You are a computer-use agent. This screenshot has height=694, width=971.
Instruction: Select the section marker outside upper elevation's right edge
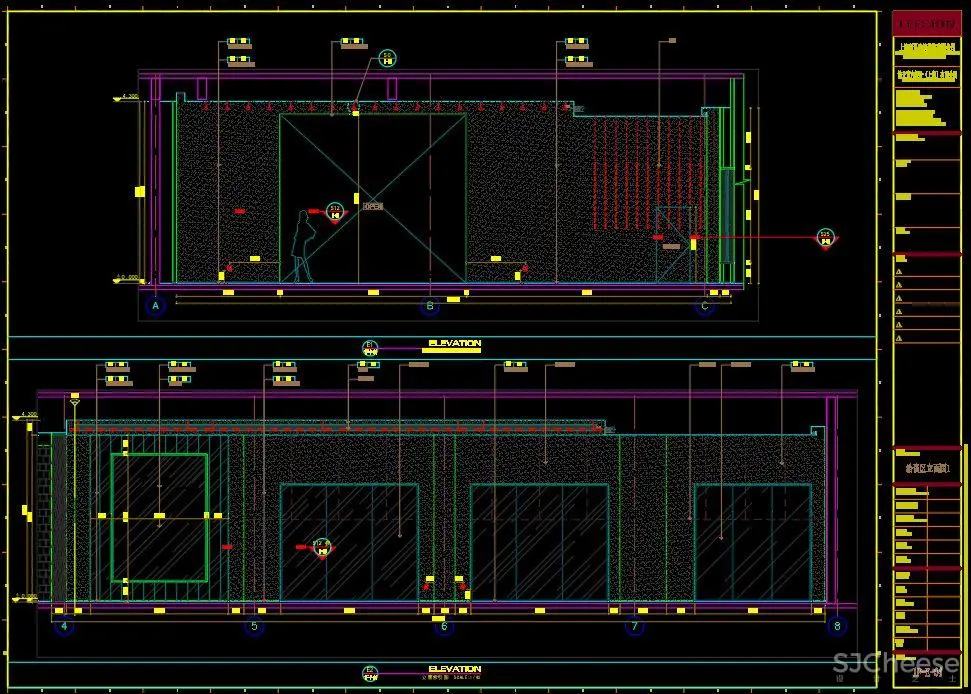click(x=825, y=238)
